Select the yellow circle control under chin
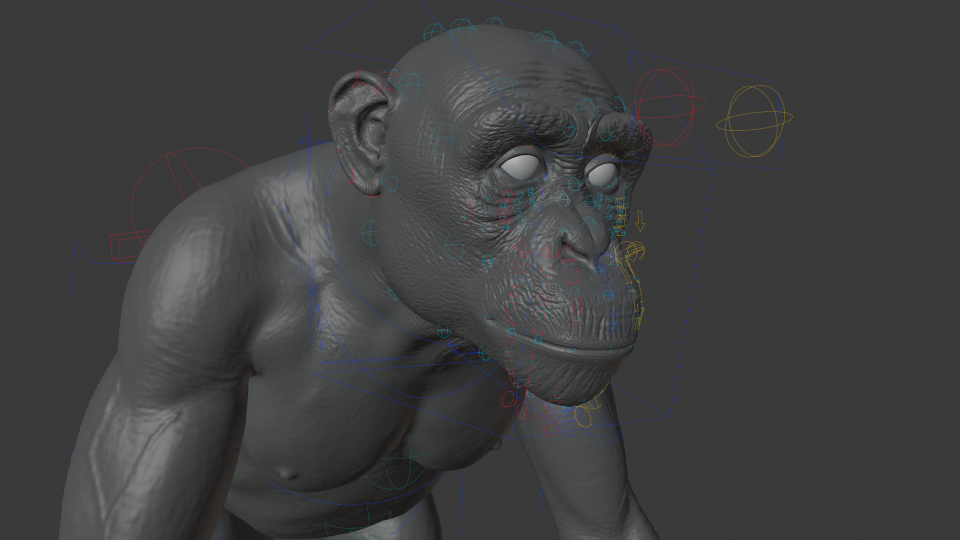This screenshot has width=960, height=540. [583, 416]
